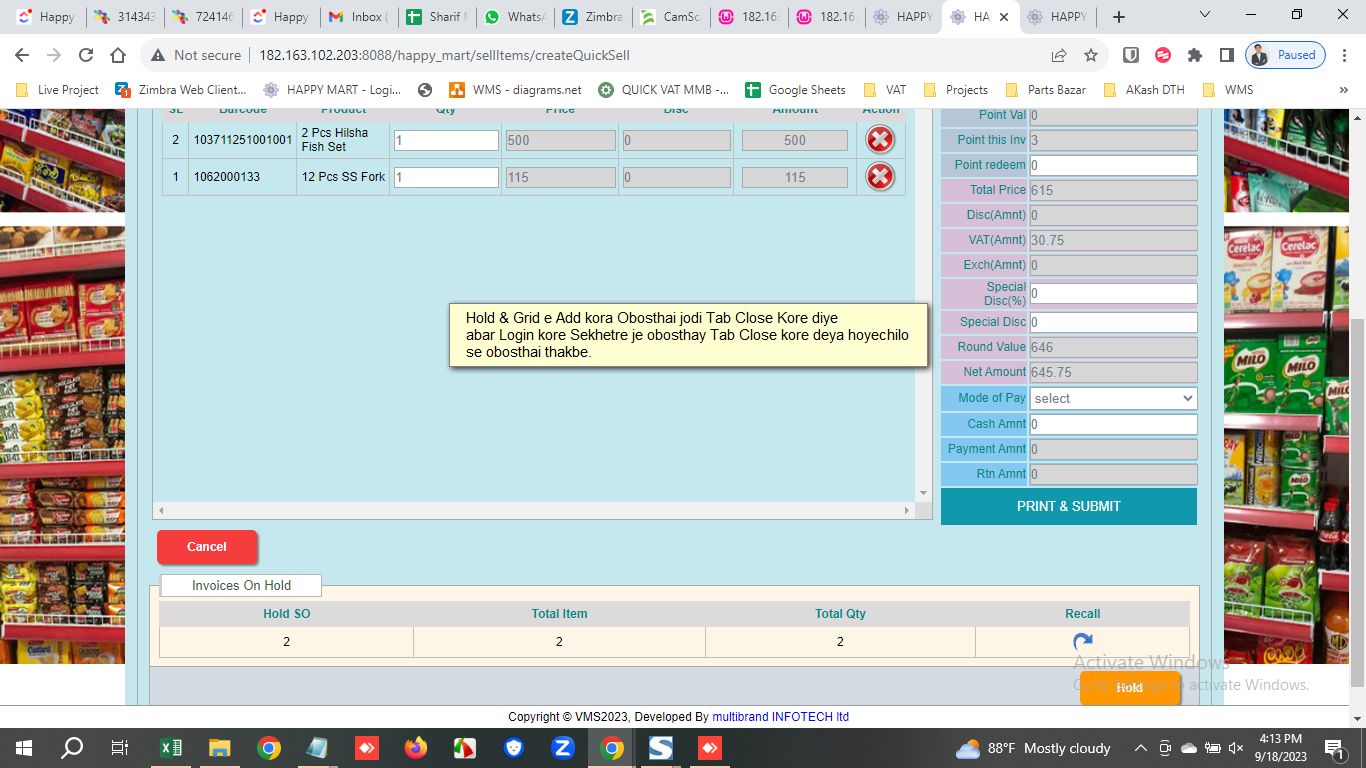Show the tab search dropdown in Chrome

pyautogui.click(x=1204, y=16)
